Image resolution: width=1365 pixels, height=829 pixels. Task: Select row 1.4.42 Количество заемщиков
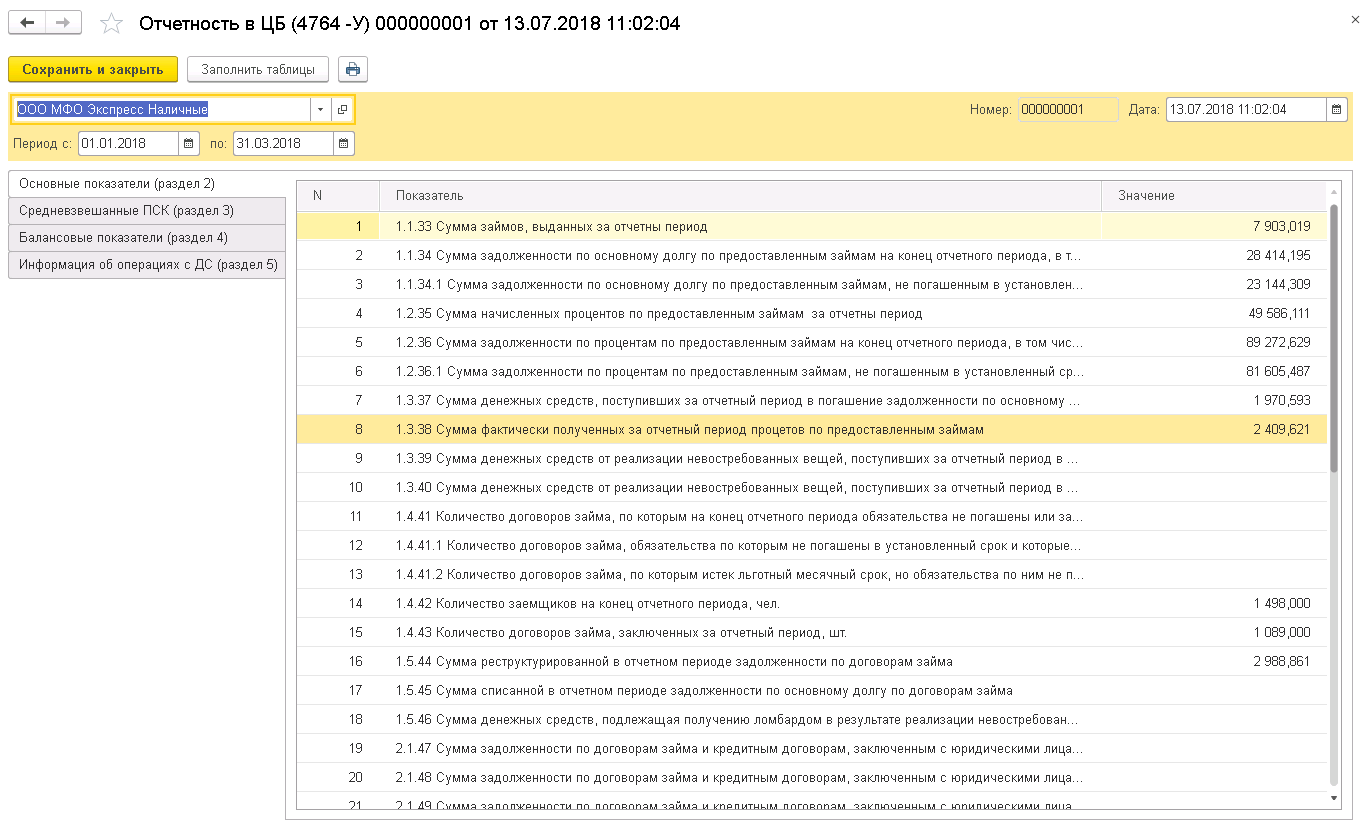pos(812,604)
